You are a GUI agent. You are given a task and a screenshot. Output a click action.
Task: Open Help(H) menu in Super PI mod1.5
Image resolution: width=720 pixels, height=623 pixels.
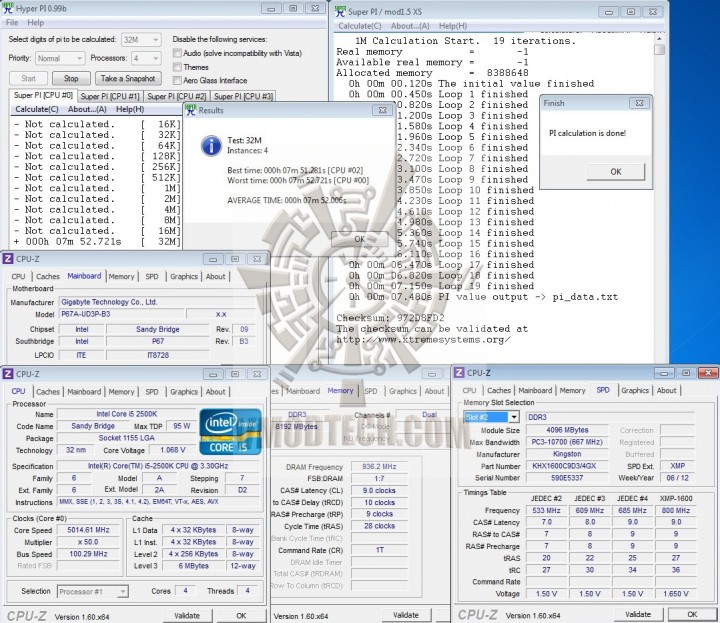453,26
